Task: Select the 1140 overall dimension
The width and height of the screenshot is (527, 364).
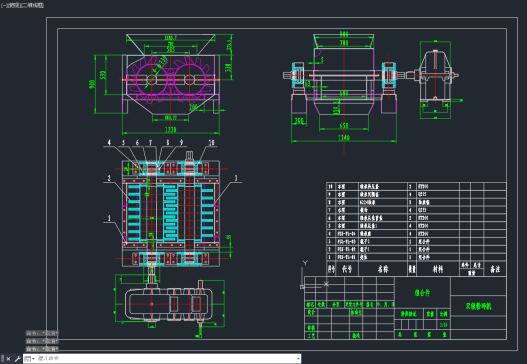Action: click(344, 137)
